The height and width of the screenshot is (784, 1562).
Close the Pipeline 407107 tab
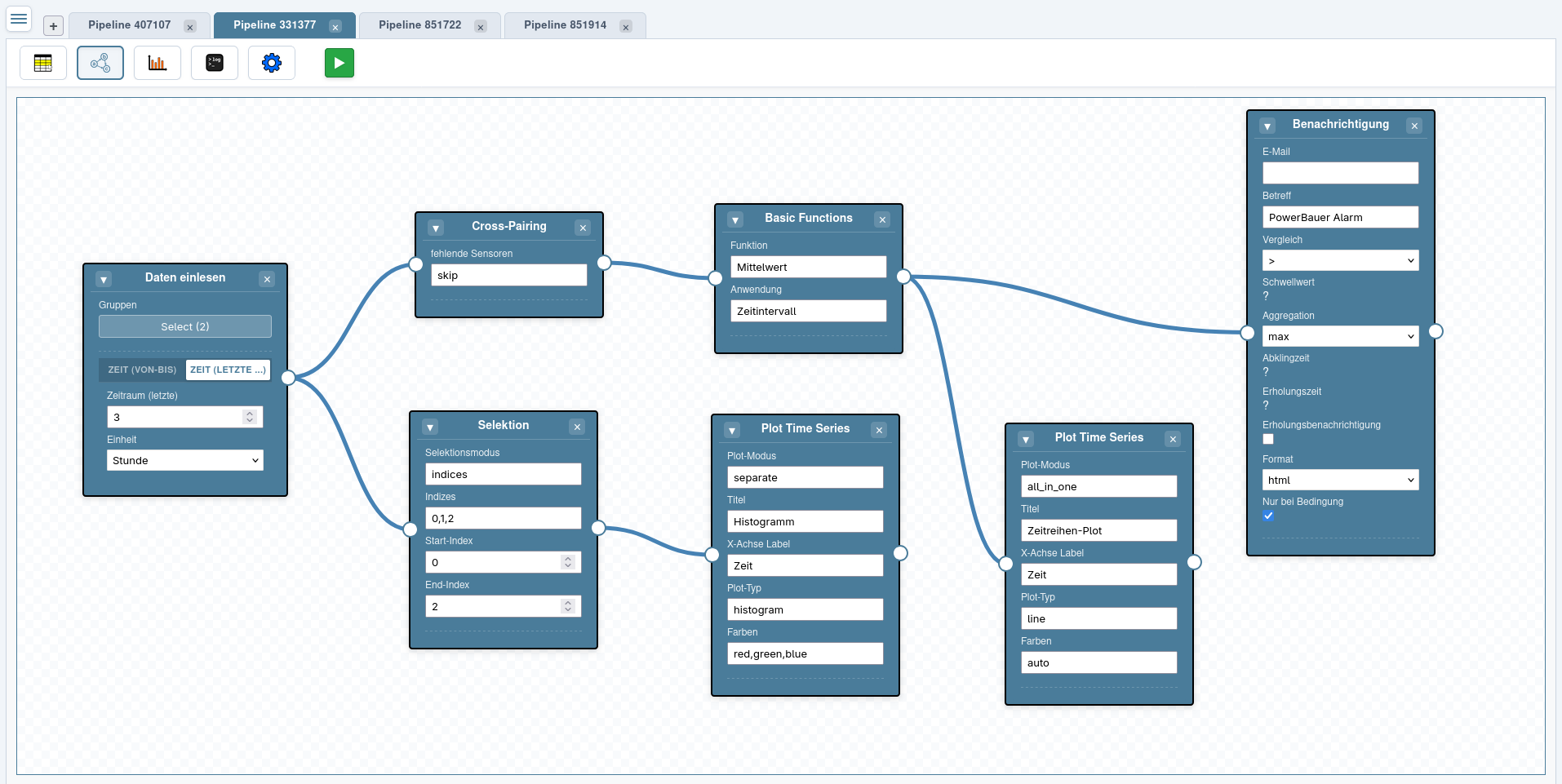point(190,26)
